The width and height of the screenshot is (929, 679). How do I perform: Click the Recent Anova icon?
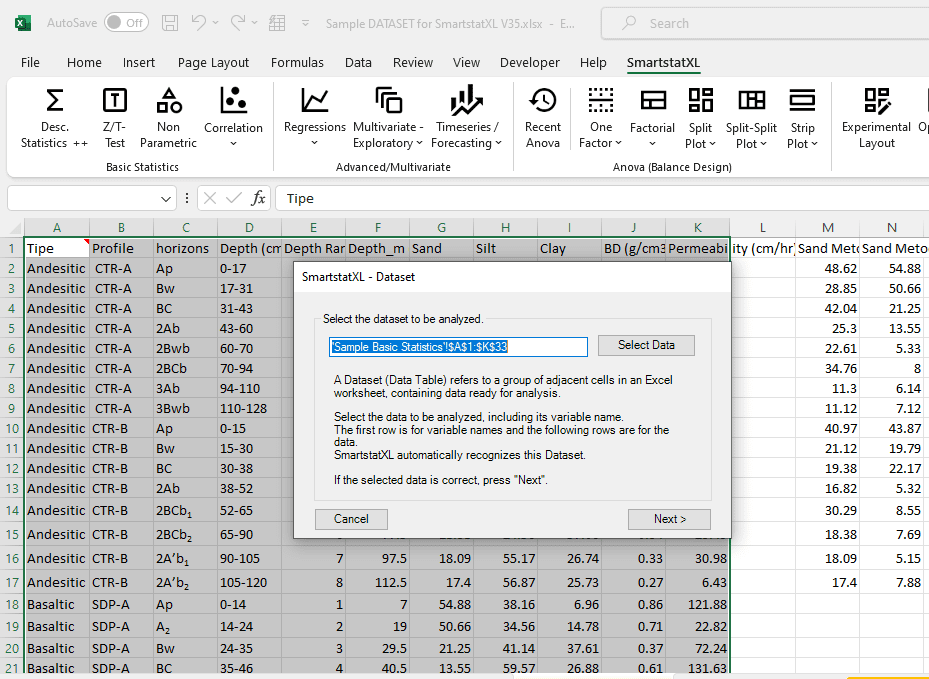[x=543, y=117]
